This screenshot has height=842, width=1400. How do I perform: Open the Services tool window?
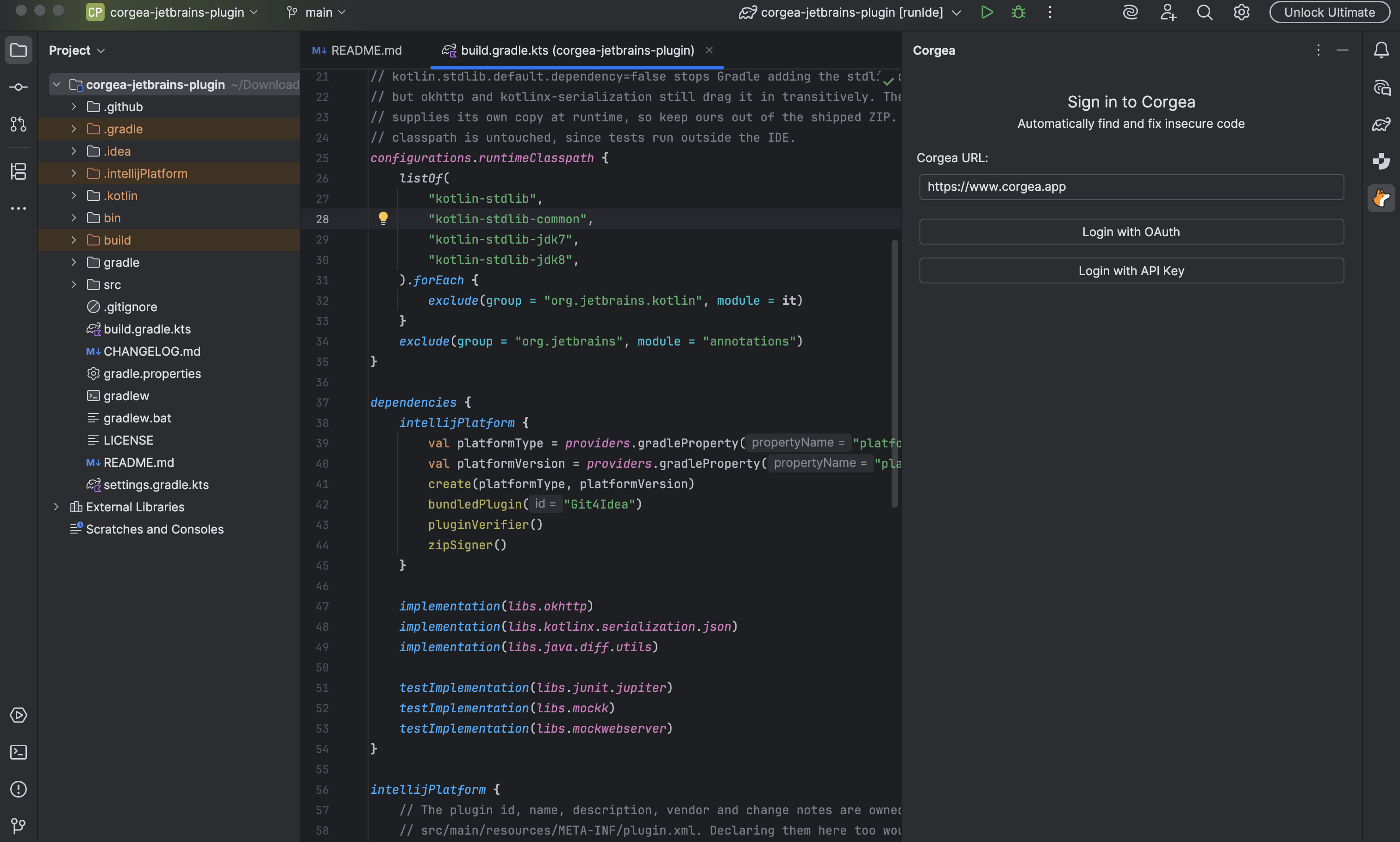18,715
